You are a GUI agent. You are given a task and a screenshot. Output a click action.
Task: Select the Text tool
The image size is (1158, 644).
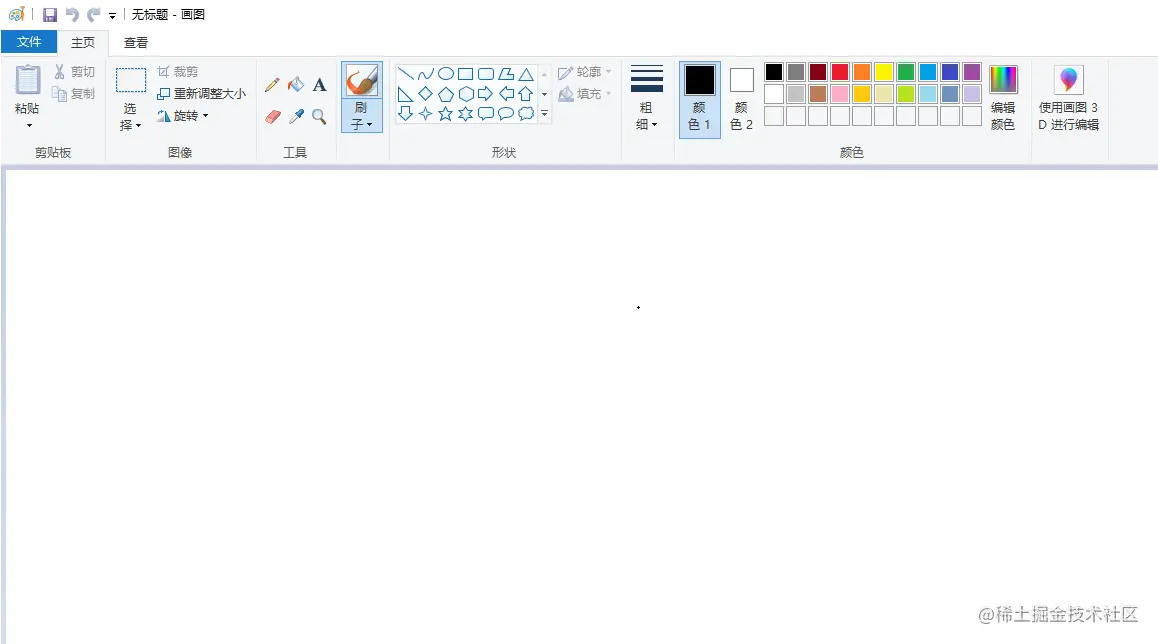319,85
